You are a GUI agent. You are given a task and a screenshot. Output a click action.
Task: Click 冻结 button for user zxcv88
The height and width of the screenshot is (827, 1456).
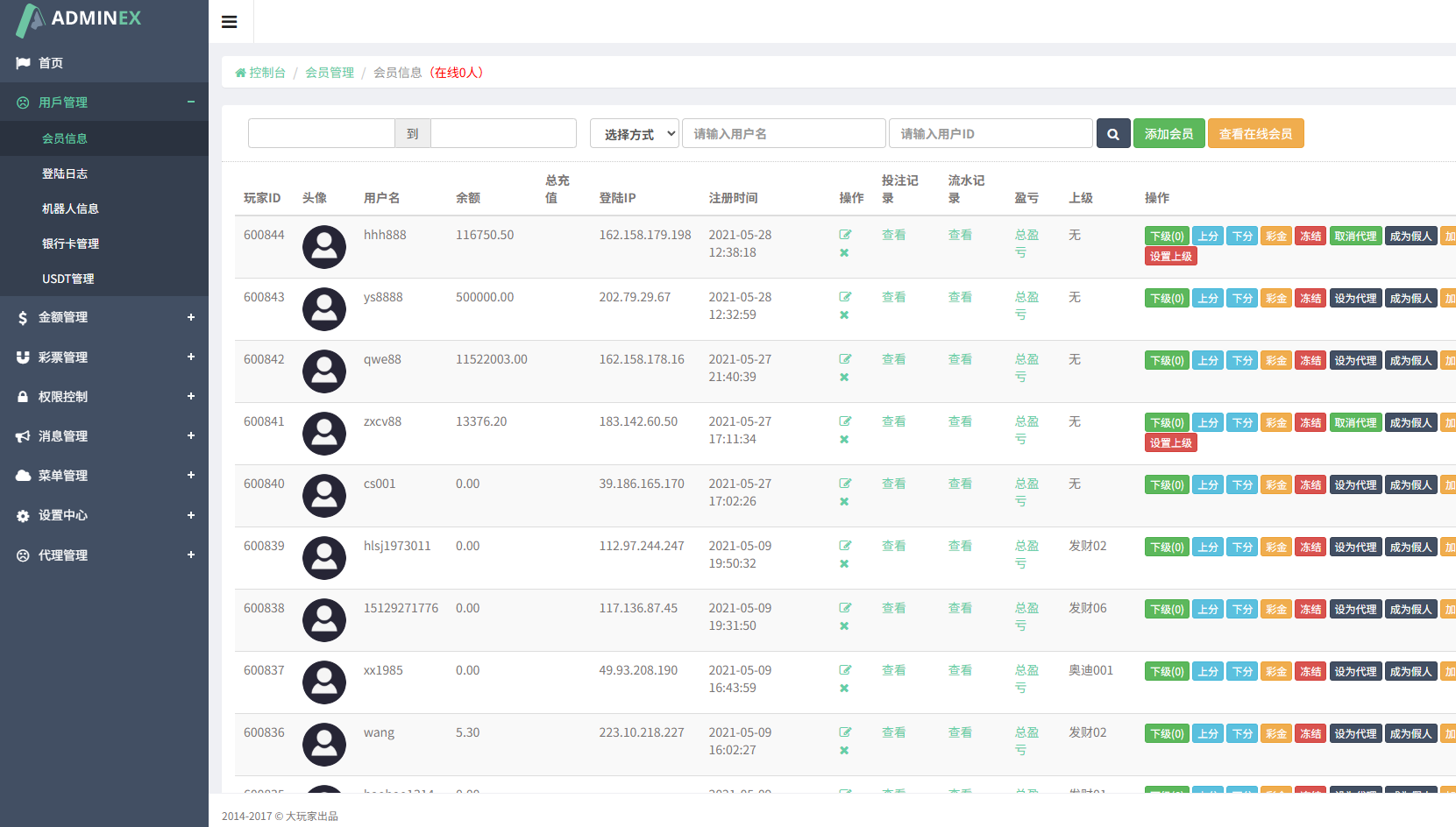[x=1310, y=423]
